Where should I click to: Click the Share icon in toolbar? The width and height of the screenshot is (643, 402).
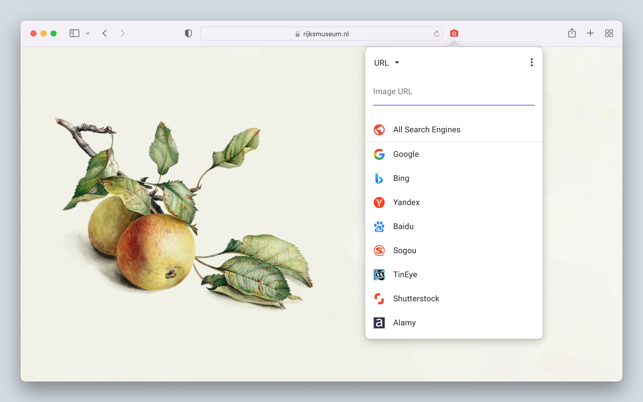point(572,33)
